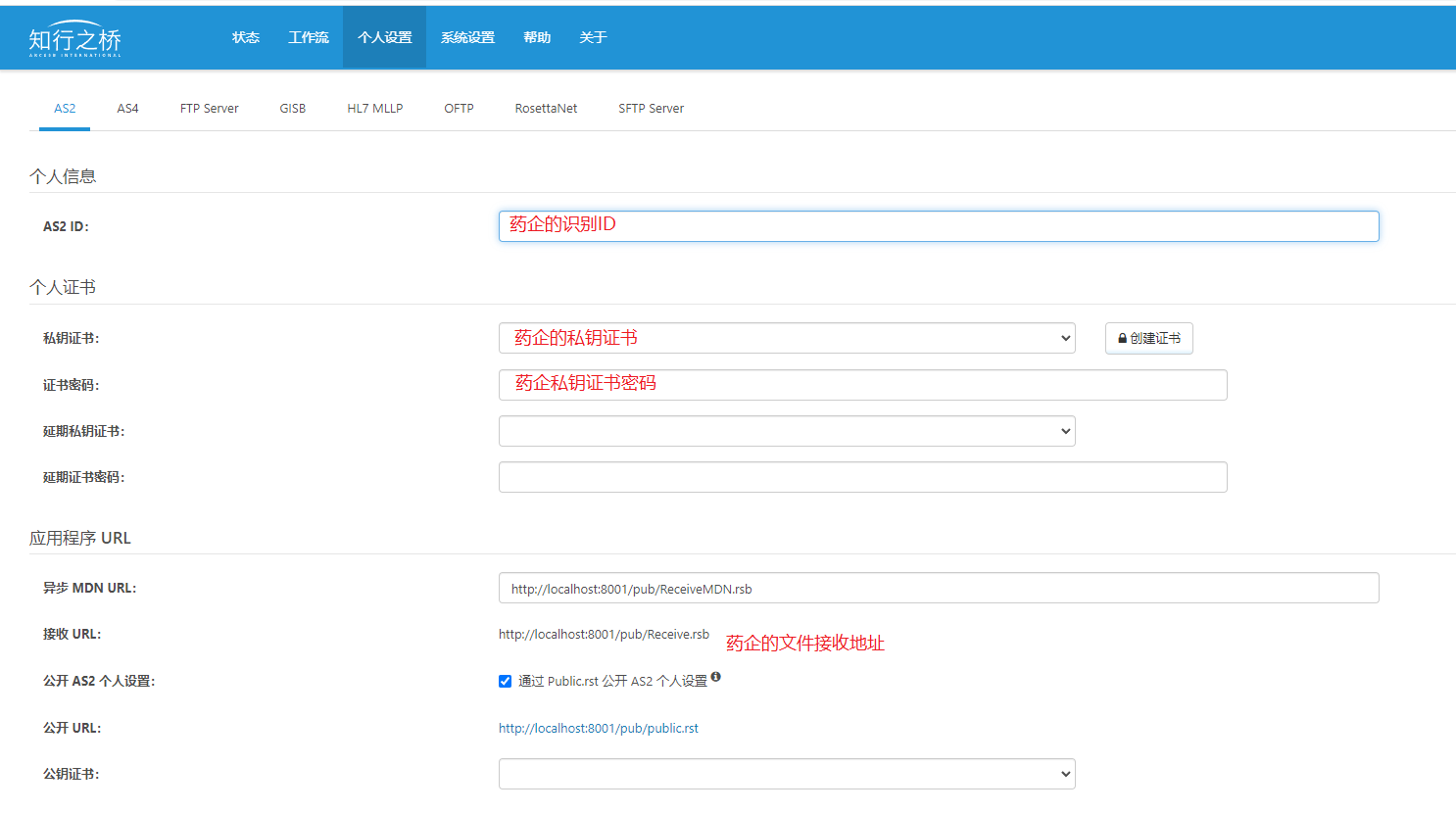Image resolution: width=1456 pixels, height=813 pixels.
Task: Click the 创建证书 button
Action: click(1149, 338)
